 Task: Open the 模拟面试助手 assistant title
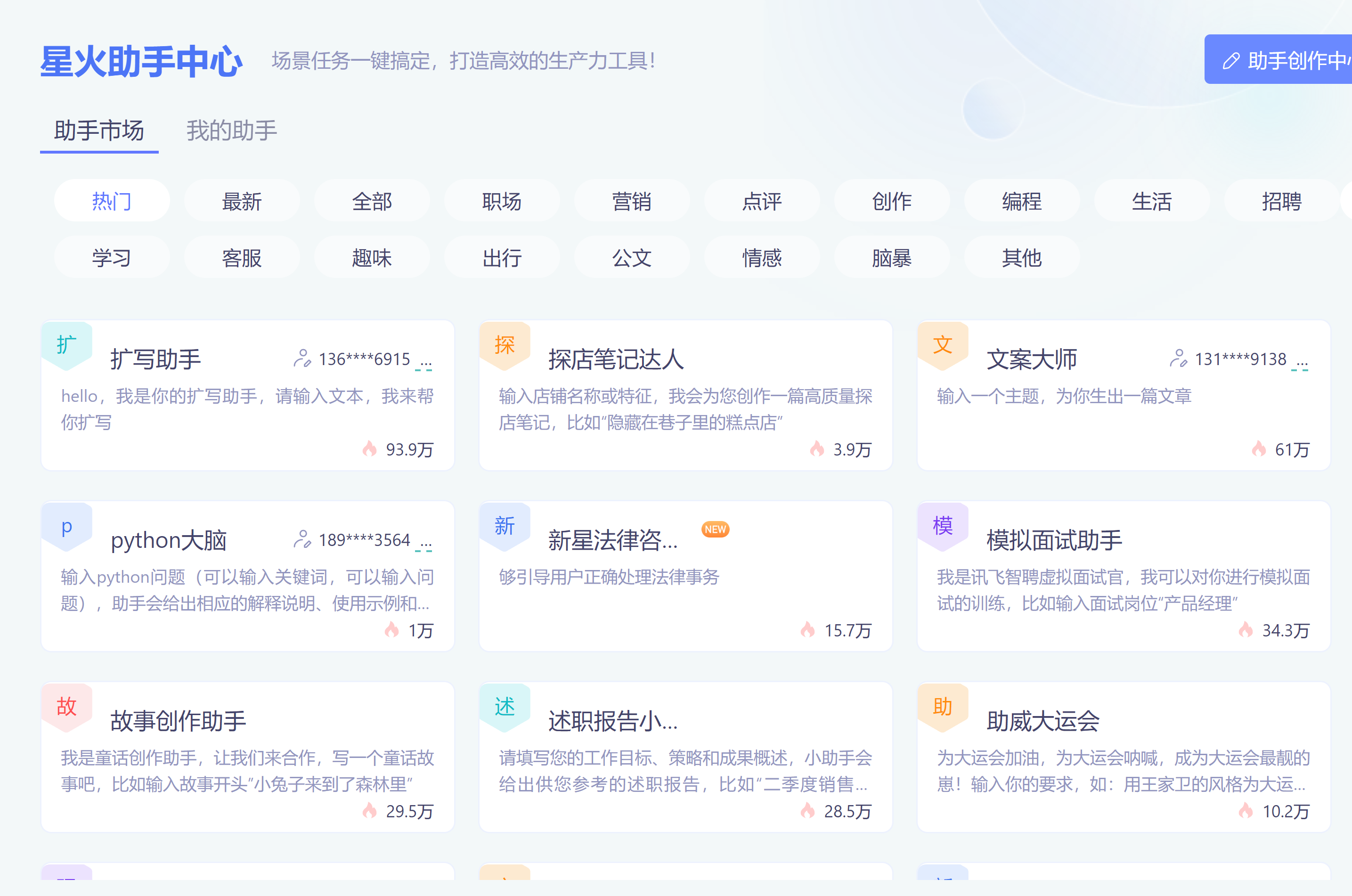tap(1054, 540)
